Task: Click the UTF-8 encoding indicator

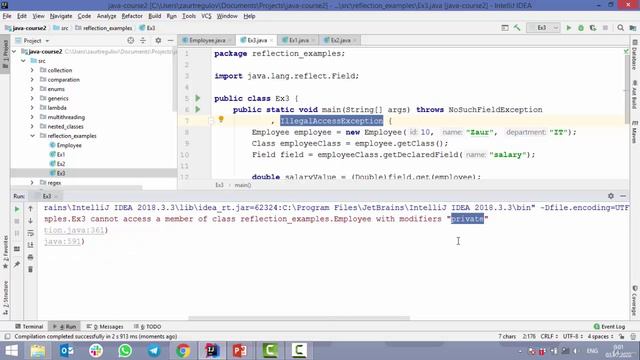Action: (x=572, y=336)
